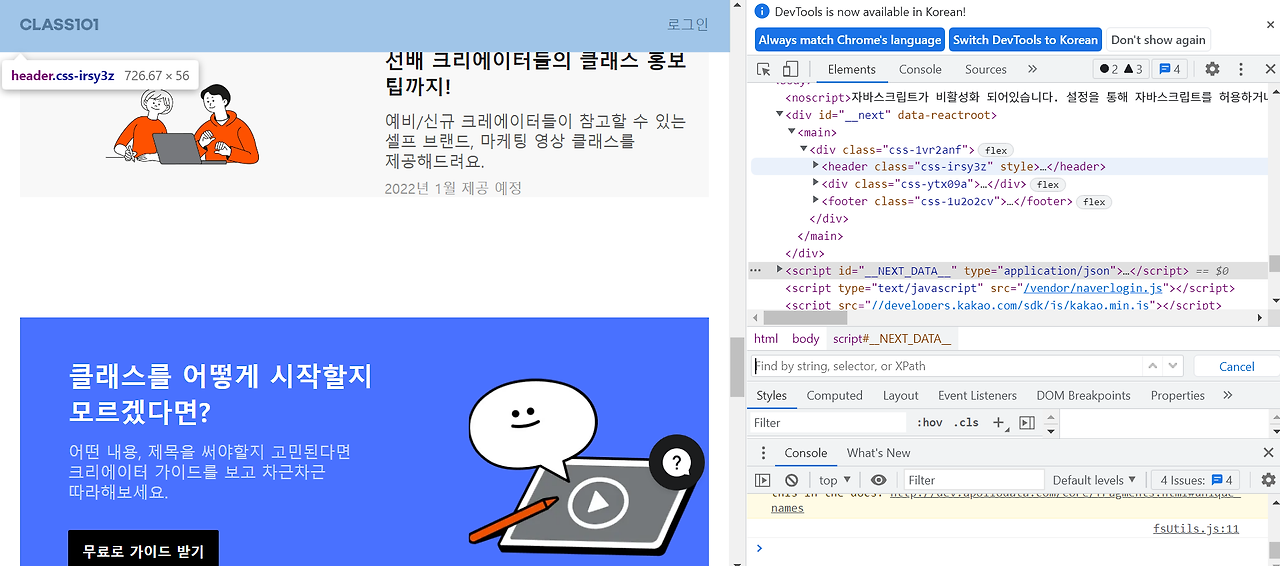Viewport: 1280px width, 566px height.
Task: Open drawer three-dot menu beside Console
Action: [x=763, y=453]
